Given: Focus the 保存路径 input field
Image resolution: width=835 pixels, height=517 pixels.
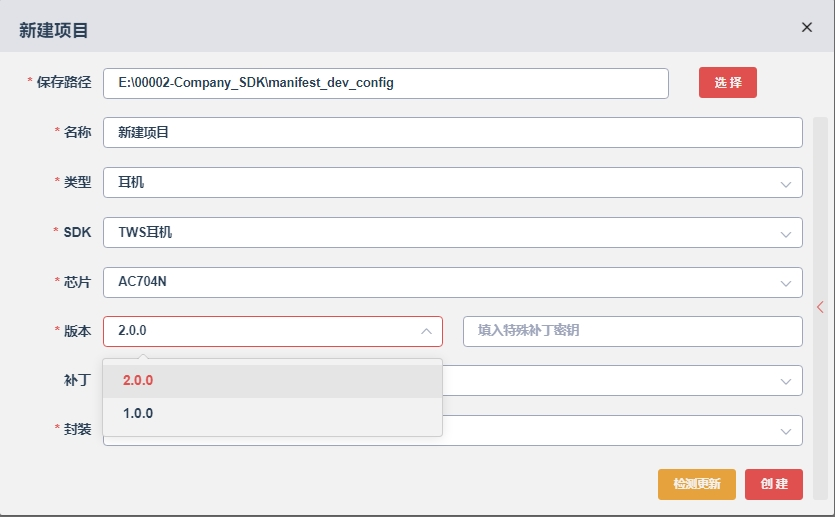Looking at the screenshot, I should tap(386, 83).
